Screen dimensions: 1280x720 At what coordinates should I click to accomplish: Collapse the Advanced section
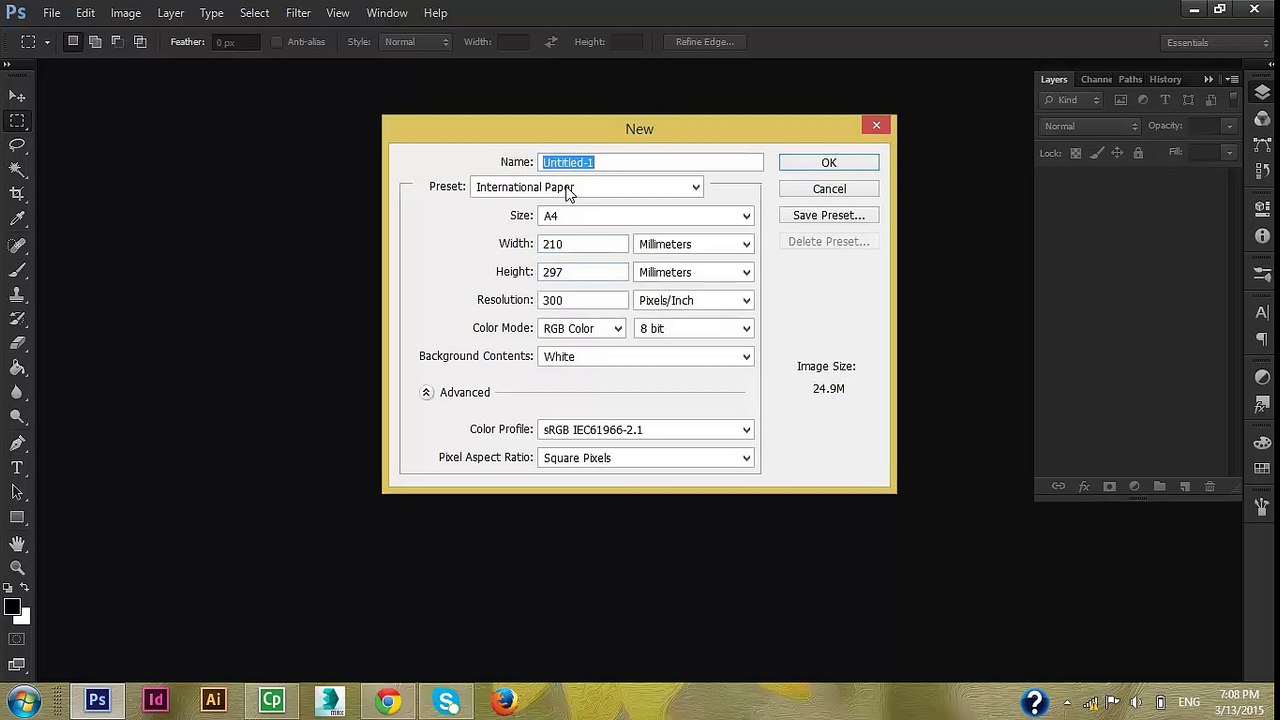pos(426,393)
